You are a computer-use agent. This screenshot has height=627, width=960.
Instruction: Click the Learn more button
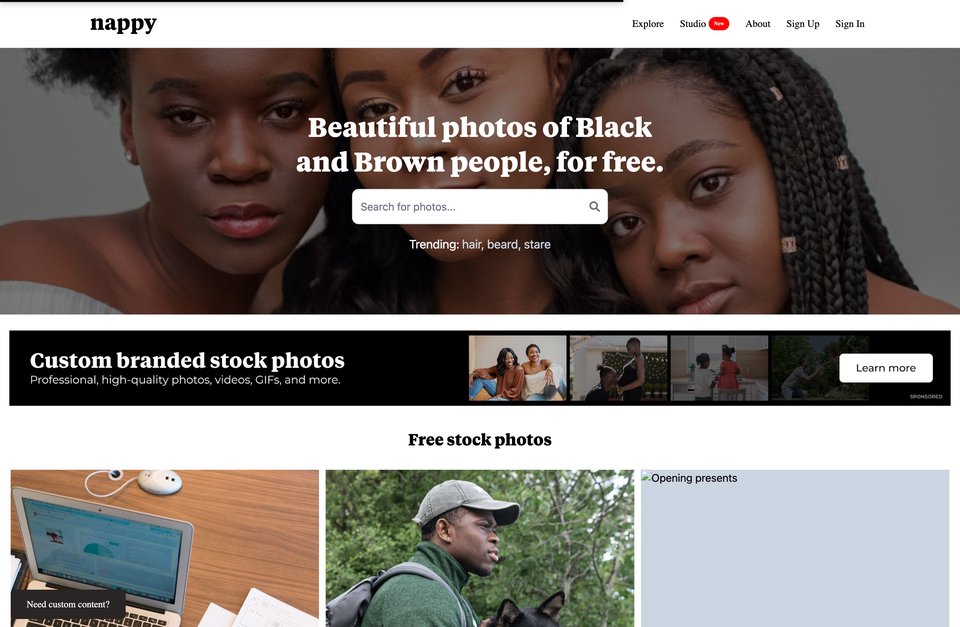tap(886, 368)
